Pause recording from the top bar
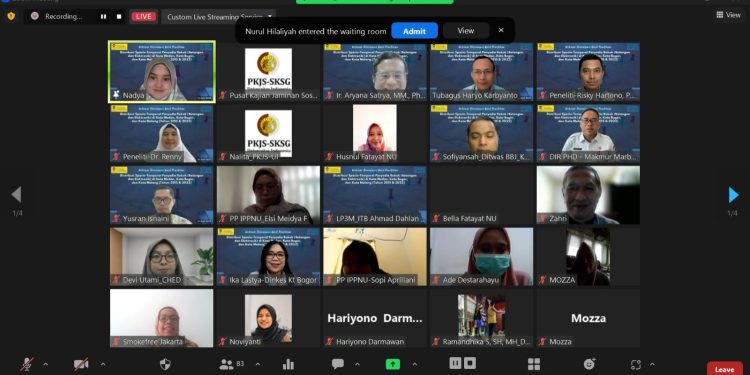Image resolution: width=750 pixels, height=375 pixels. tap(103, 16)
